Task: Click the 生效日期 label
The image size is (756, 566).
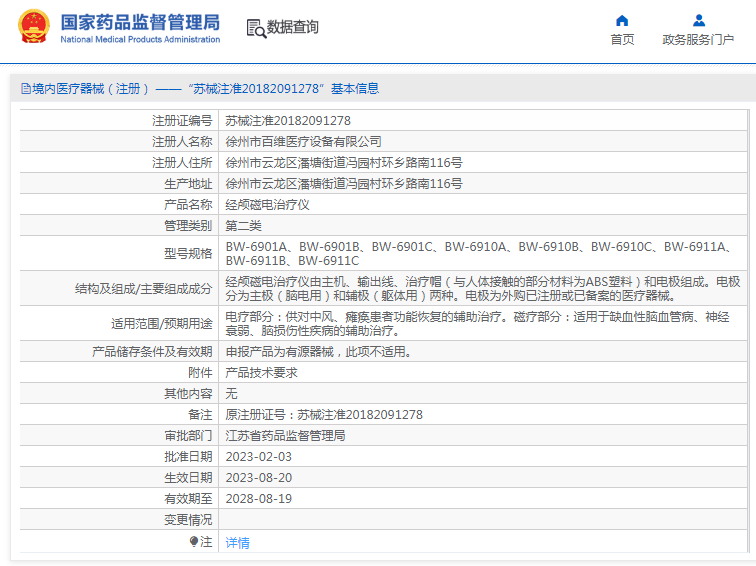Action: coord(188,478)
